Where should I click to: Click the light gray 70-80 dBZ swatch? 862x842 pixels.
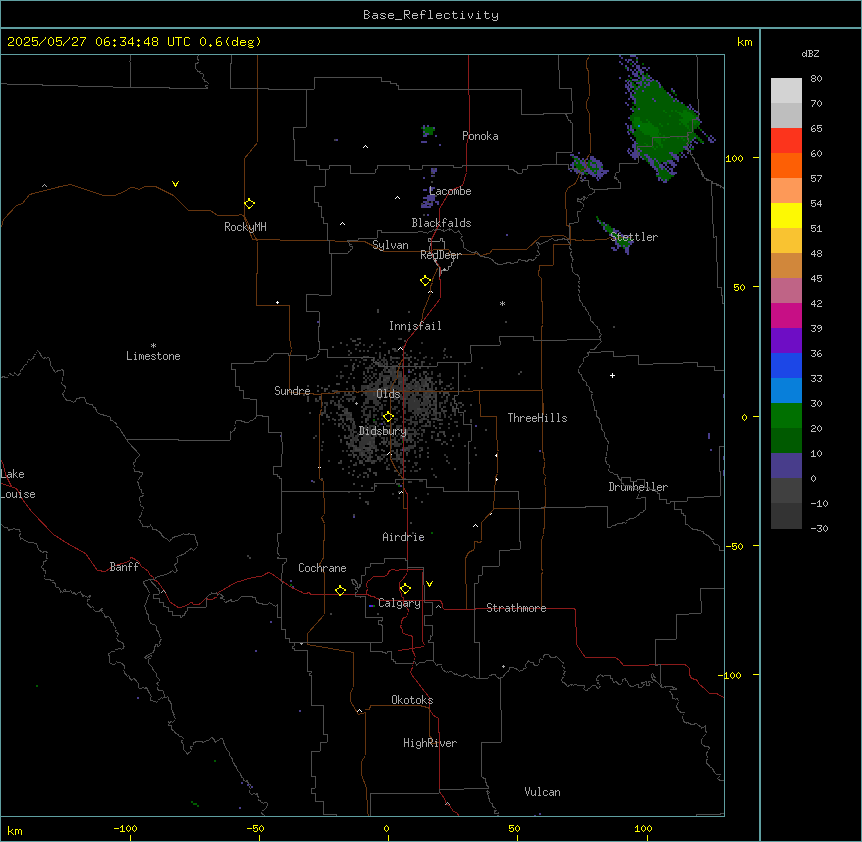click(786, 91)
